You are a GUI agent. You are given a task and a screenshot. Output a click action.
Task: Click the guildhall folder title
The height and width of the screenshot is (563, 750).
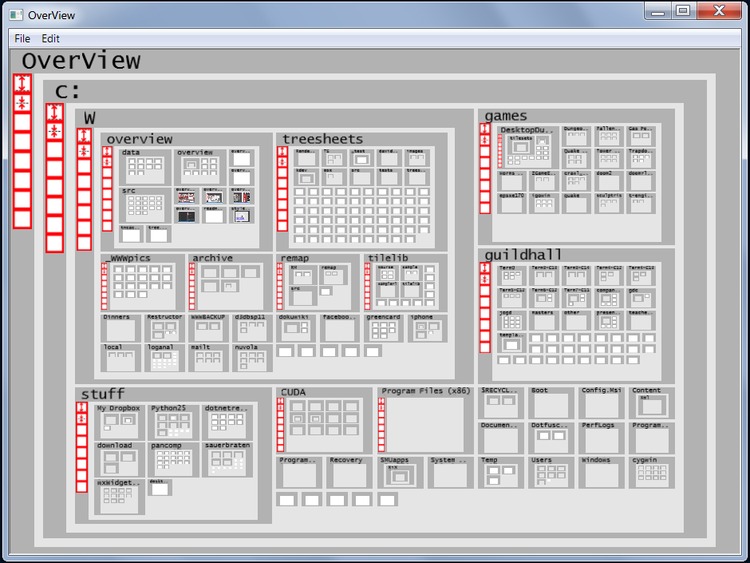click(x=518, y=255)
